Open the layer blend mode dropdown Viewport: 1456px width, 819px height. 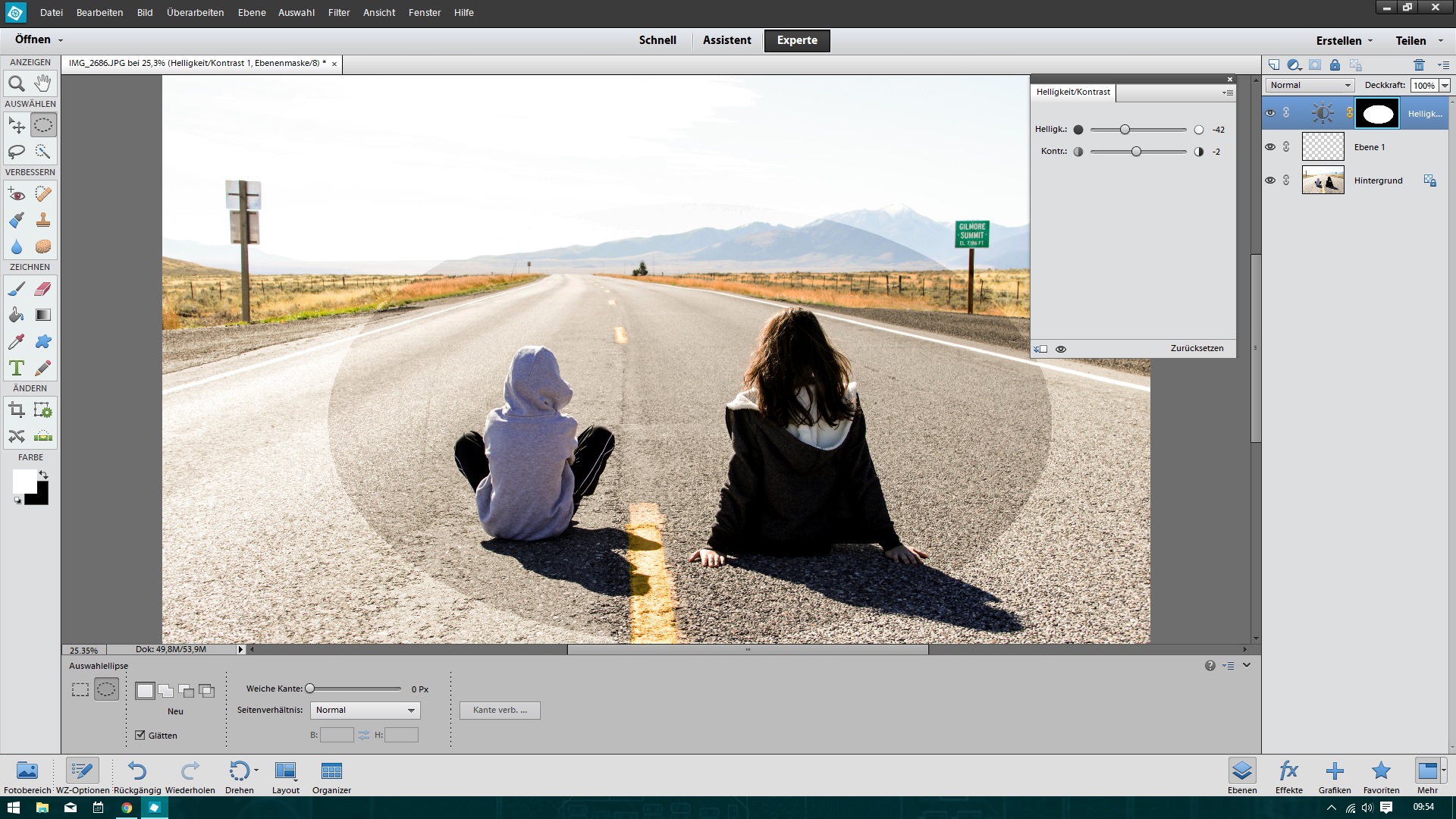pos(1310,86)
